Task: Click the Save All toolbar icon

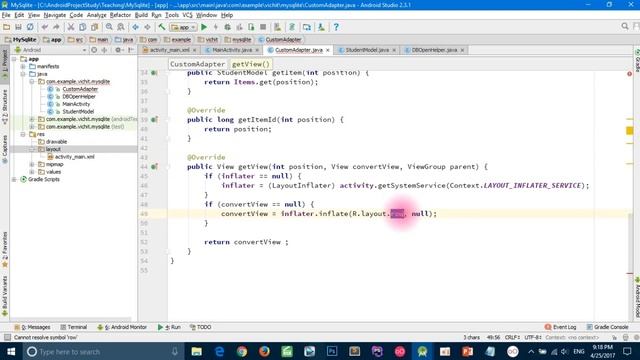Action: [18, 27]
